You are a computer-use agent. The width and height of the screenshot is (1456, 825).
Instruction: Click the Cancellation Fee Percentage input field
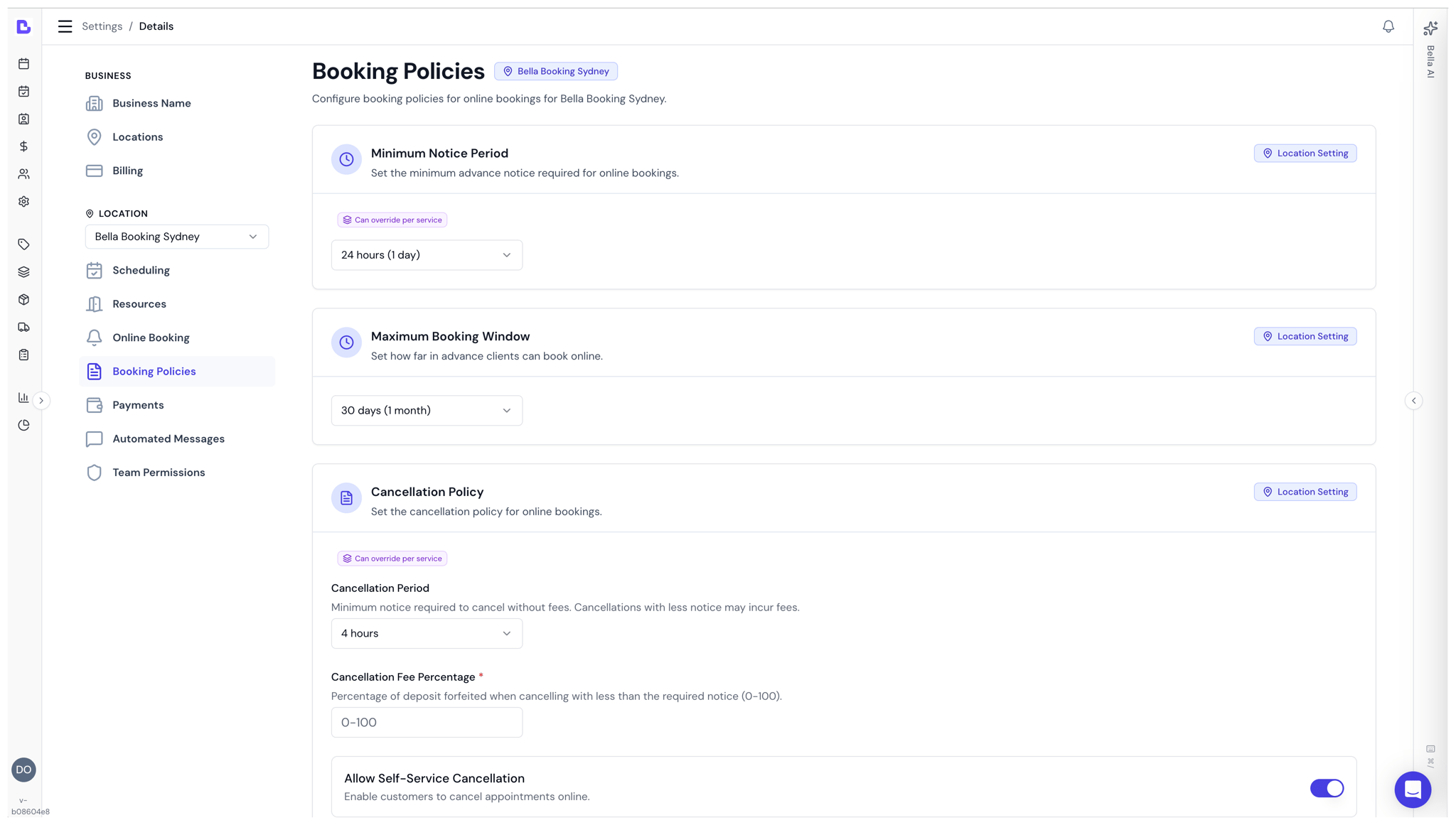coord(427,722)
